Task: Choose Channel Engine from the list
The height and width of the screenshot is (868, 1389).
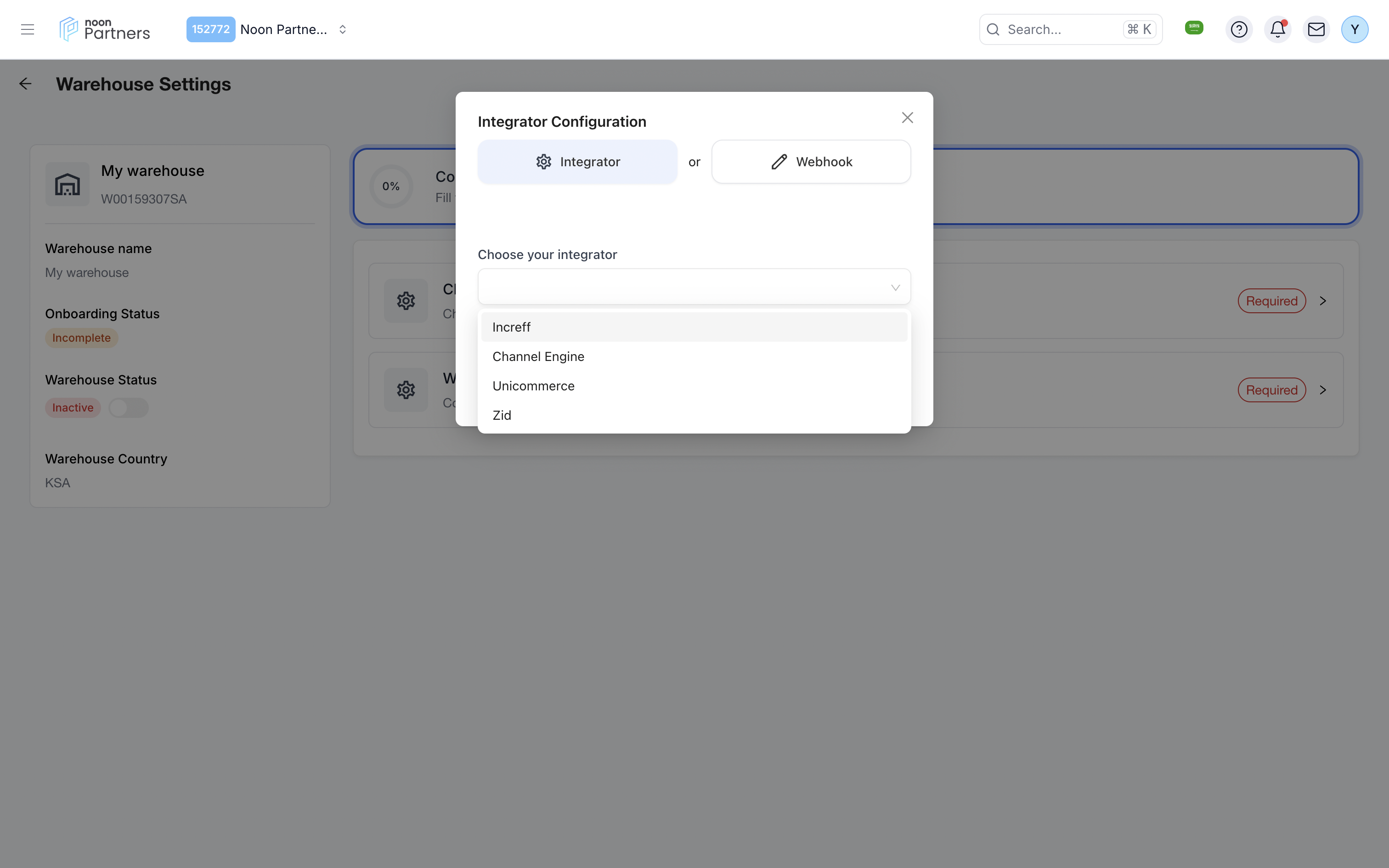Action: 694,356
